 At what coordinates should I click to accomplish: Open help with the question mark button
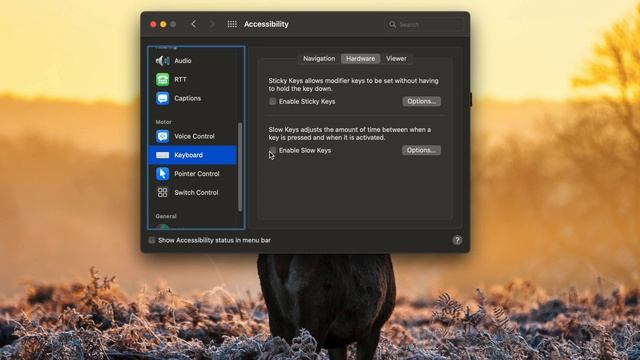pos(457,240)
